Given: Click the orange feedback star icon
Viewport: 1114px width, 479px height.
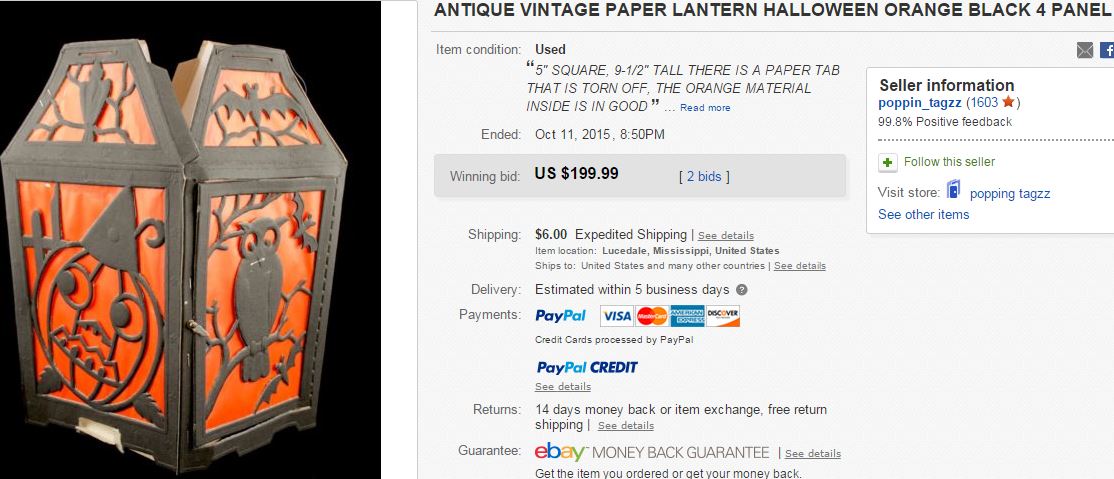Looking at the screenshot, I should click(x=1008, y=102).
